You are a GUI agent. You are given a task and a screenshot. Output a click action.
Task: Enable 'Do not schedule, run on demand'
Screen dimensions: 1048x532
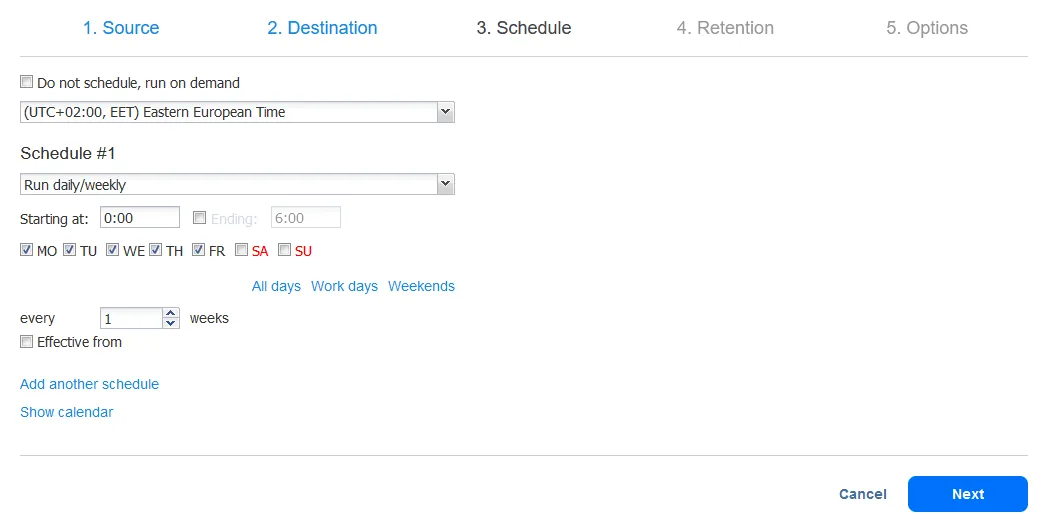tap(27, 83)
